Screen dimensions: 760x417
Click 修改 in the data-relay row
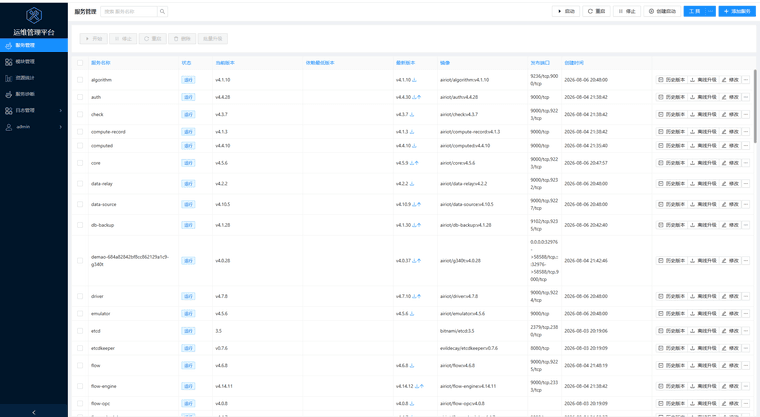click(730, 184)
